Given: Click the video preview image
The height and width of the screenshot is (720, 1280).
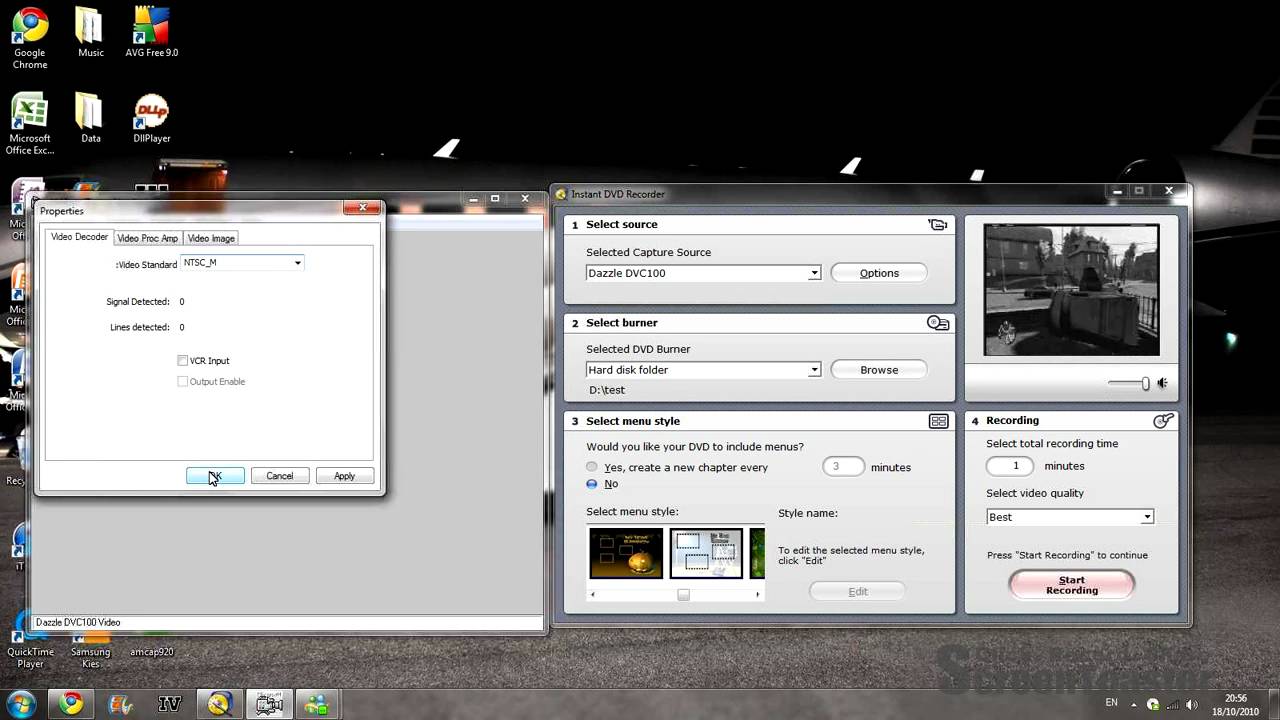Looking at the screenshot, I should click(x=1071, y=289).
